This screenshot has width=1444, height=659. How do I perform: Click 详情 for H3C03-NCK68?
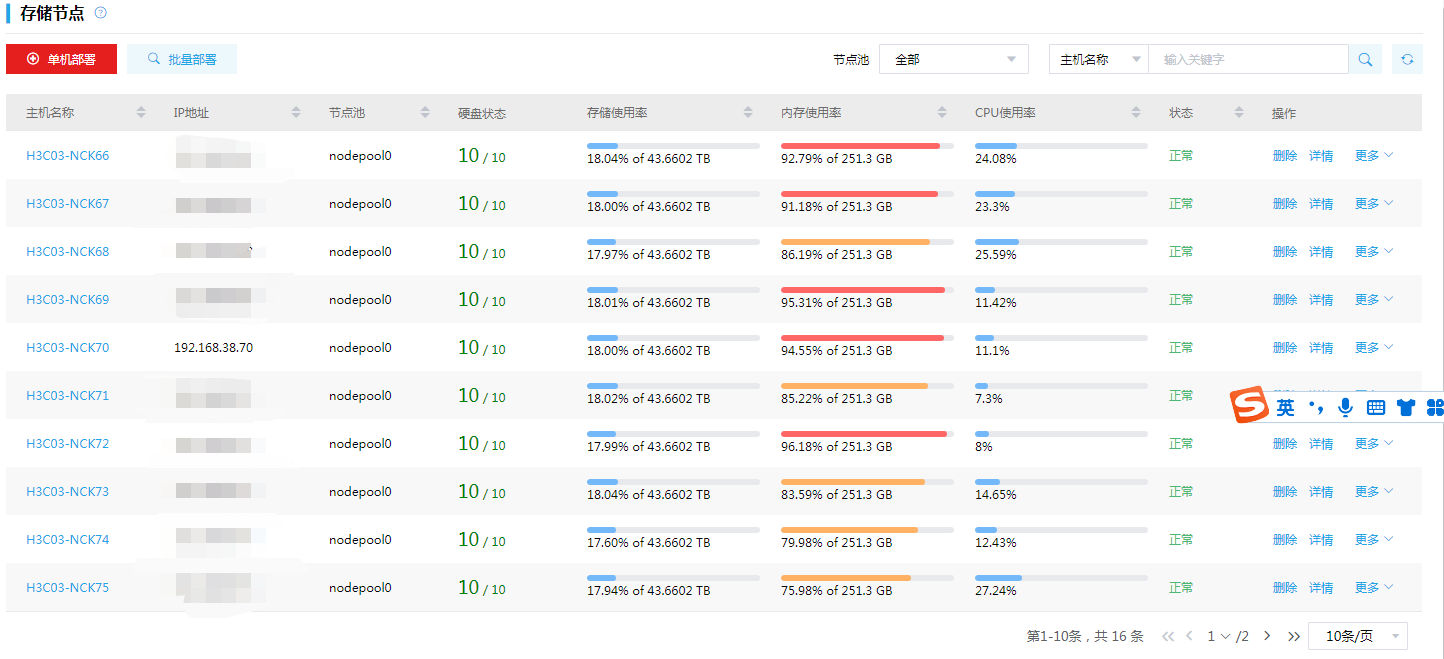coord(1321,252)
